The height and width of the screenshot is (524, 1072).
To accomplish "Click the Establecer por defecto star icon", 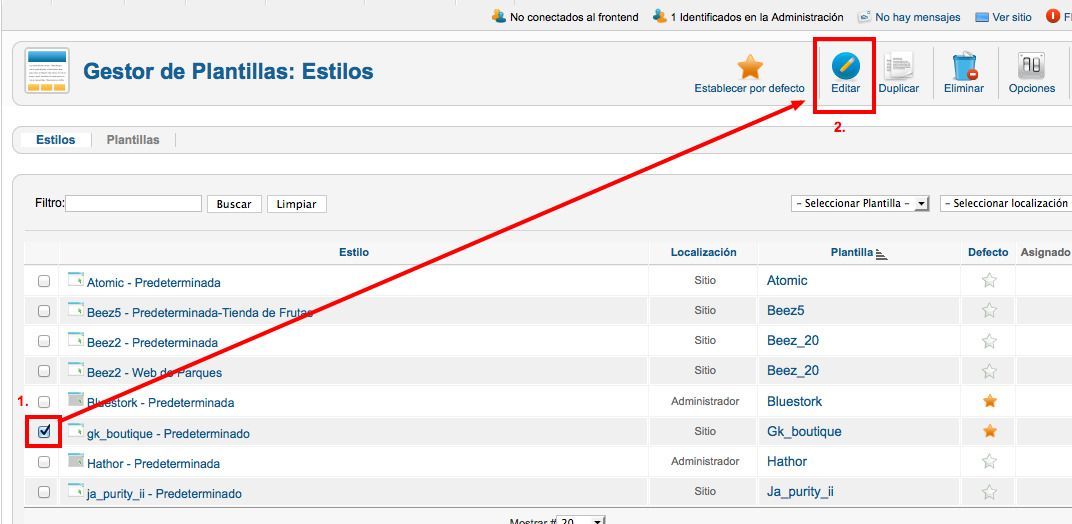I will pyautogui.click(x=749, y=67).
